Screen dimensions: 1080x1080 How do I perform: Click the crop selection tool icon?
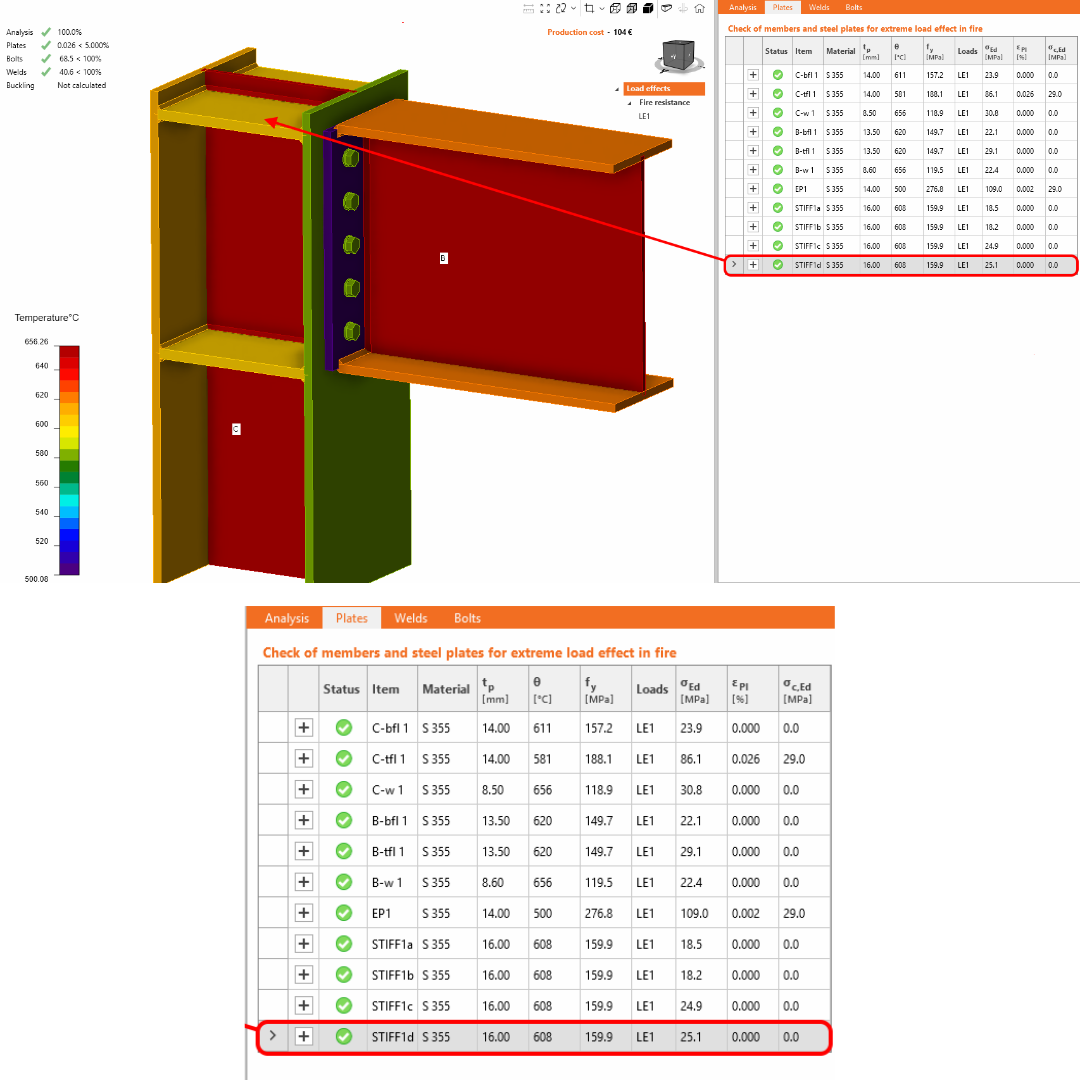(x=589, y=8)
